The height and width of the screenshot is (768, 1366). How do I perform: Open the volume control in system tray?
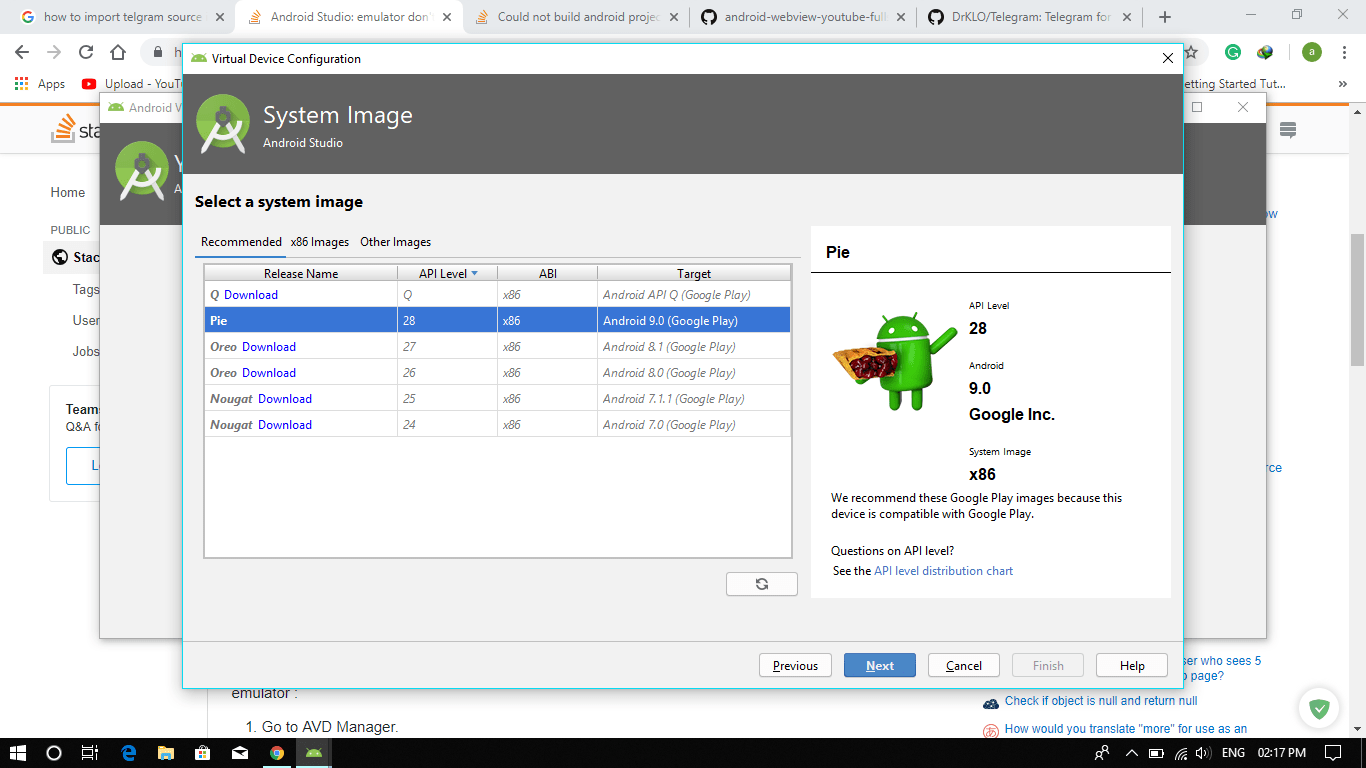pyautogui.click(x=1204, y=753)
